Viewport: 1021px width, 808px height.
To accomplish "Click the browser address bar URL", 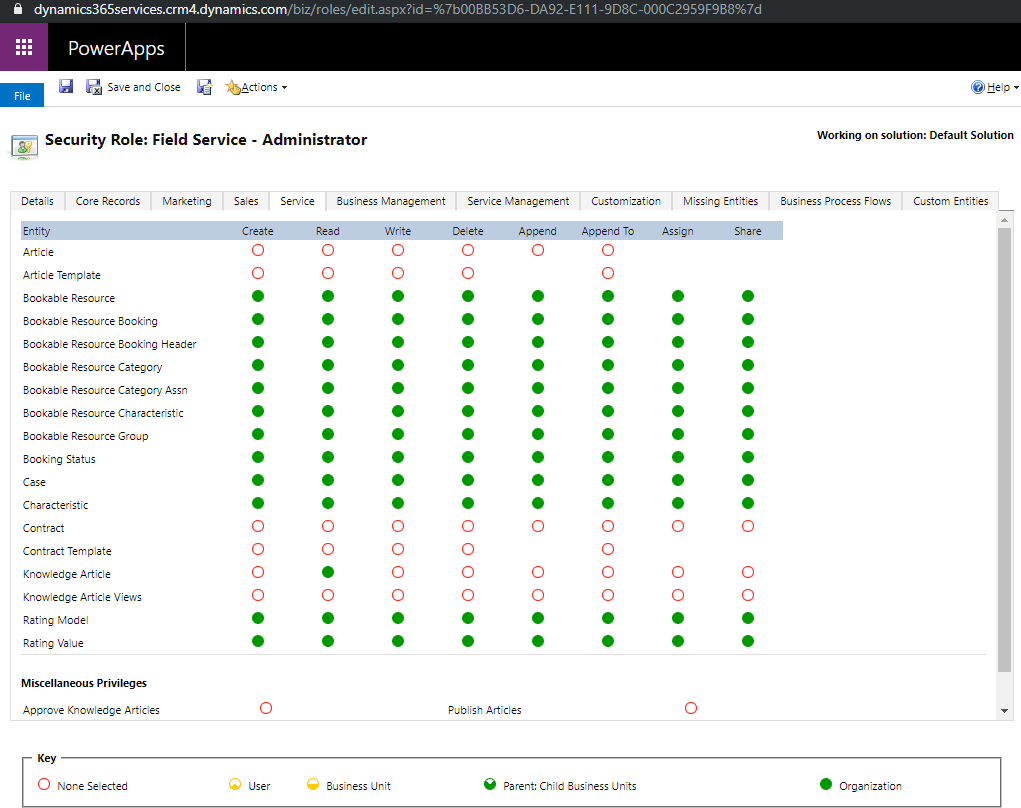I will coord(398,9).
